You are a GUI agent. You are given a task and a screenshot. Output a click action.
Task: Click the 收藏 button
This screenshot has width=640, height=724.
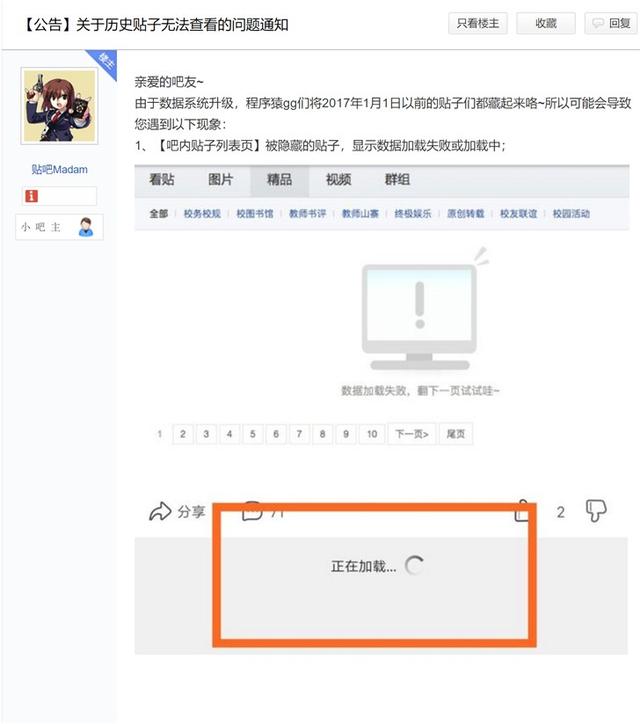pyautogui.click(x=545, y=23)
